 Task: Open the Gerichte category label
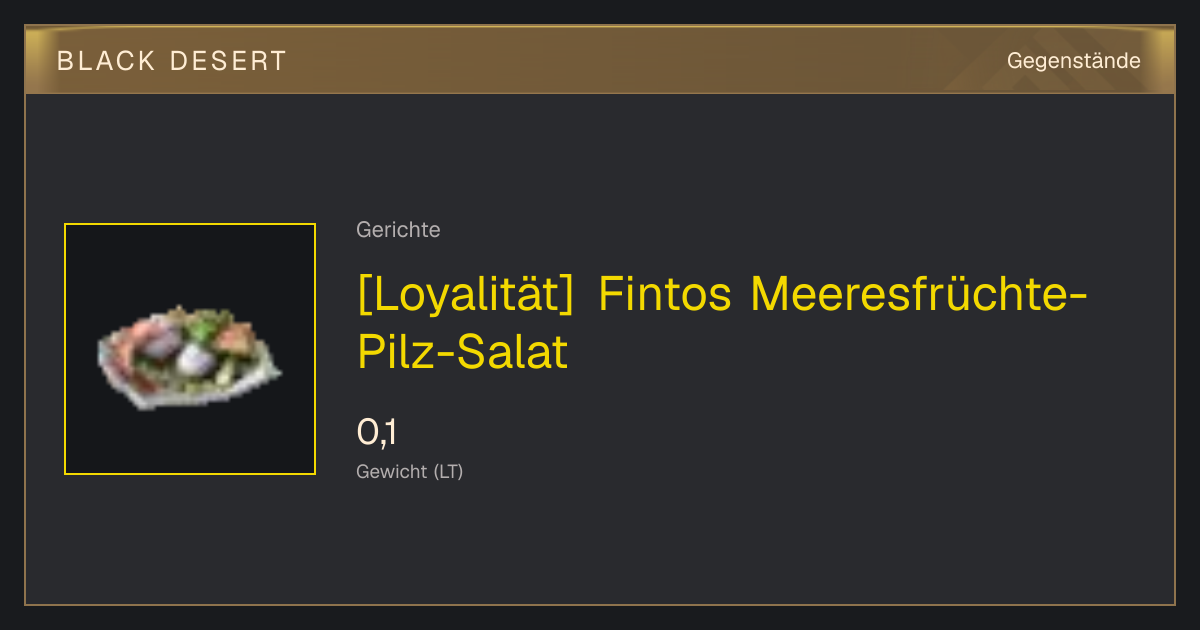pyautogui.click(x=398, y=230)
